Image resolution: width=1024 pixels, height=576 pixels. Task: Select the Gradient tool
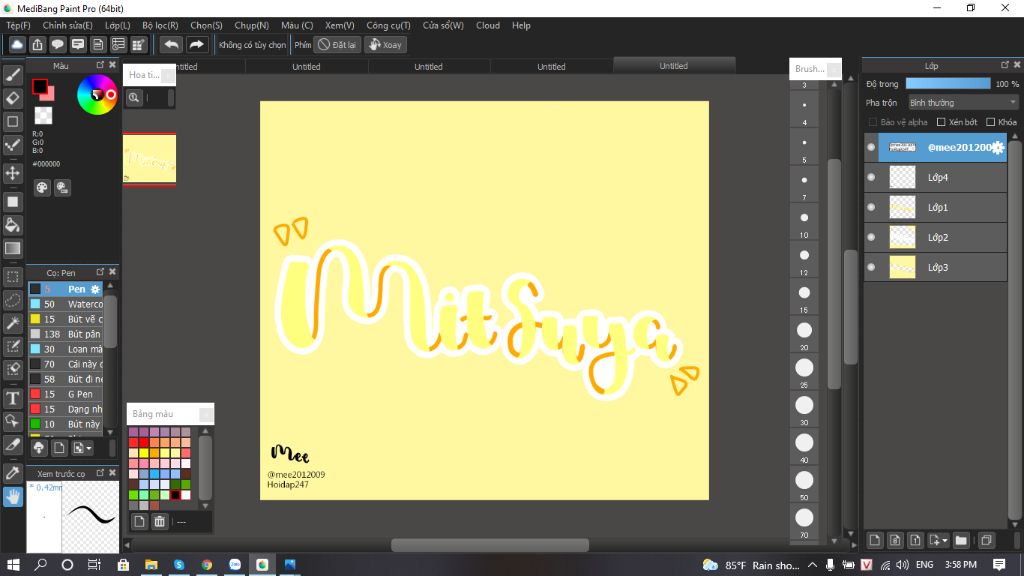tap(12, 248)
